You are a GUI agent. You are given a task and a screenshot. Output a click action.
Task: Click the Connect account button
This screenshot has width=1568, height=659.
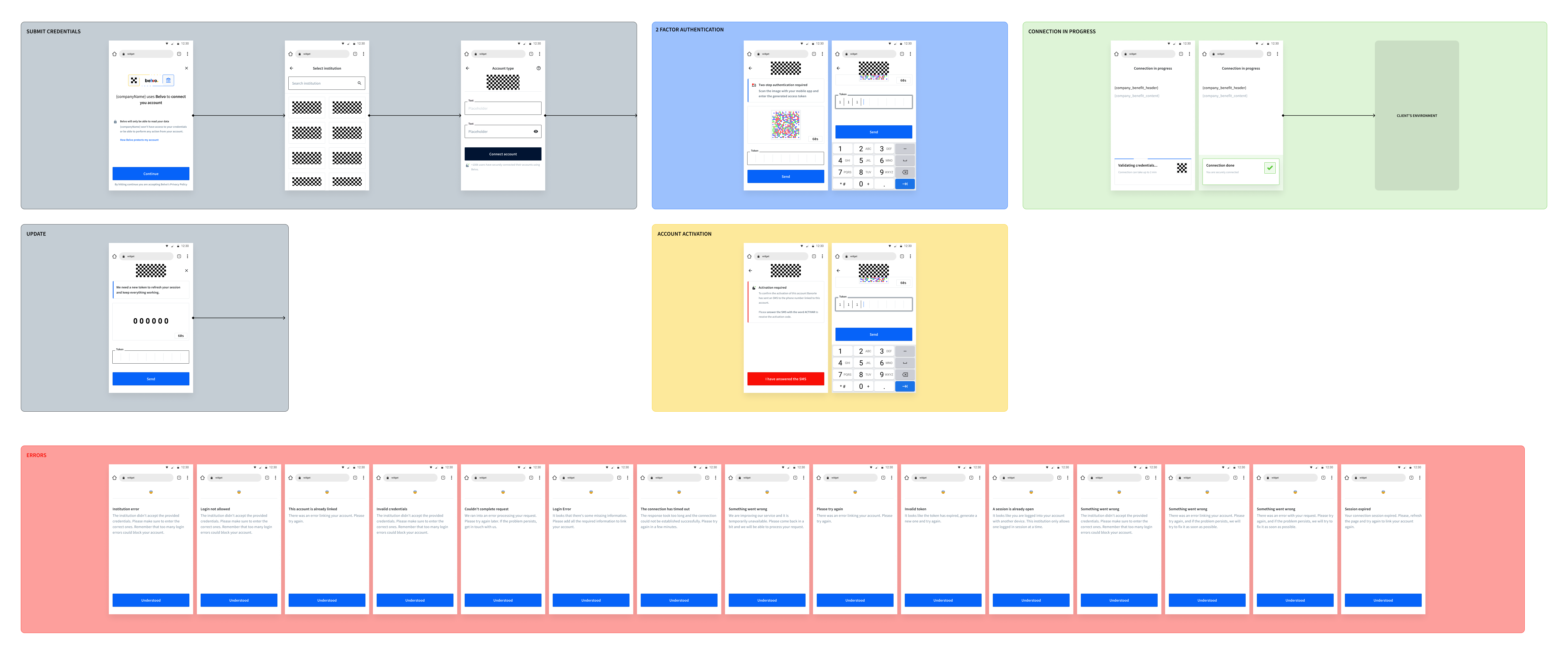(x=503, y=154)
